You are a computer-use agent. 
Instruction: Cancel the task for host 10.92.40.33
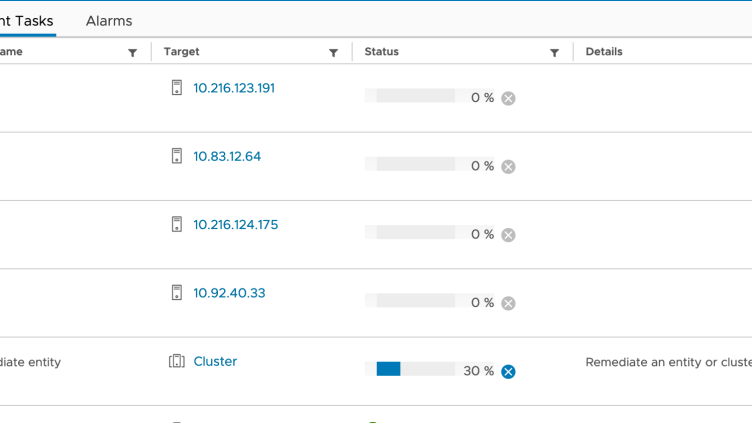[508, 303]
